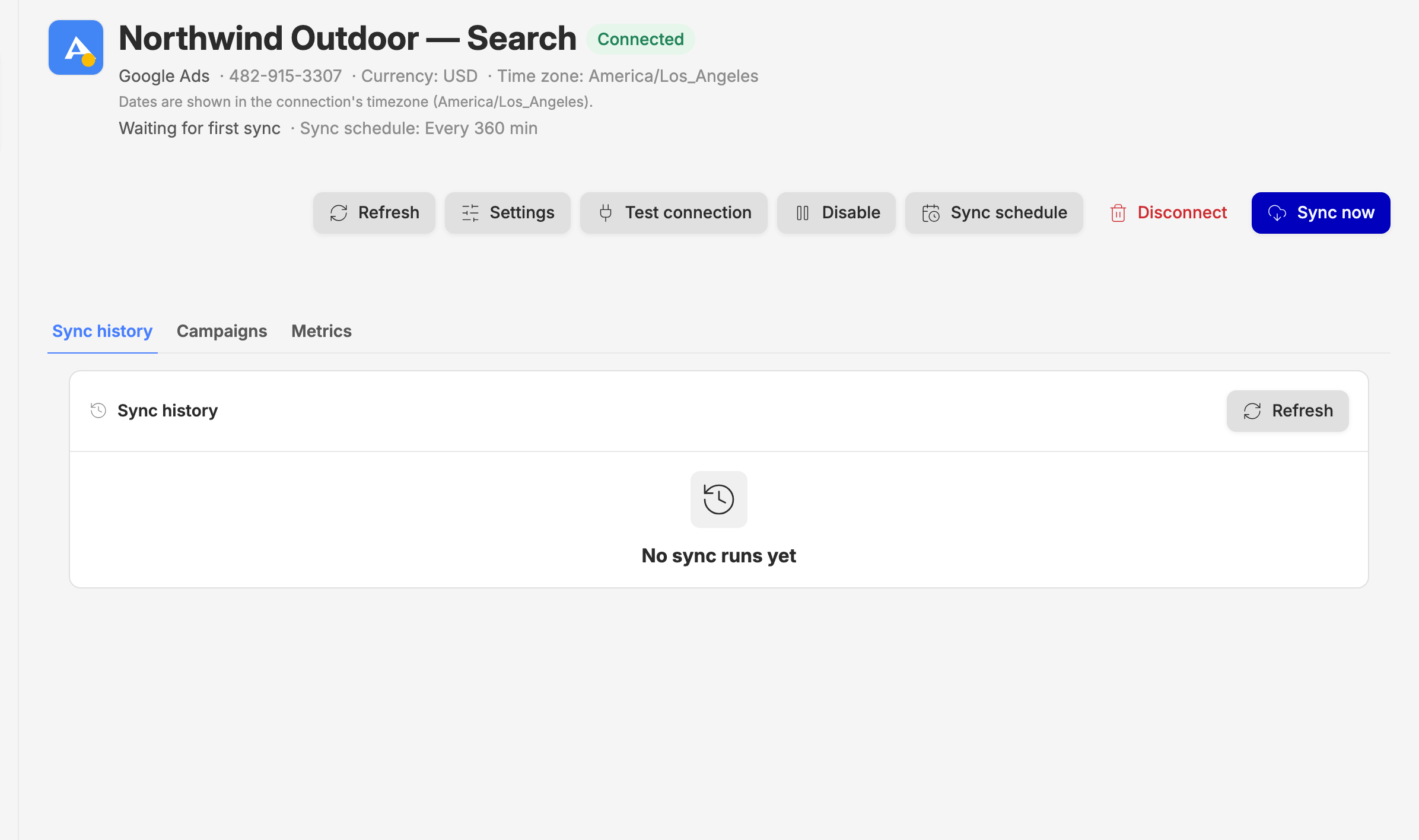Click the top toolbar Refresh button label

(x=389, y=213)
